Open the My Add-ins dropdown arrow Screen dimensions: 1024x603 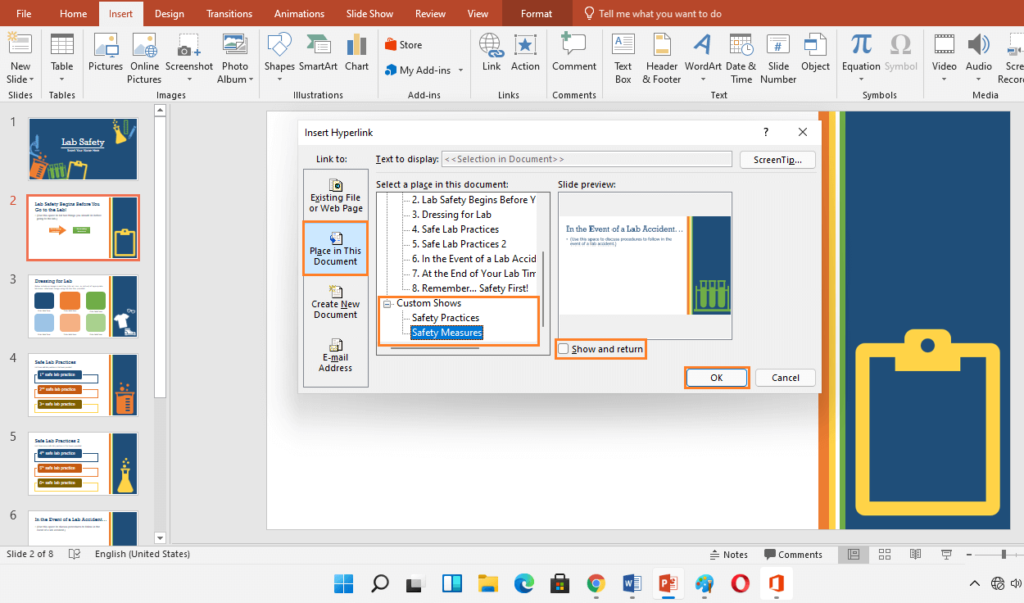pyautogui.click(x=460, y=70)
